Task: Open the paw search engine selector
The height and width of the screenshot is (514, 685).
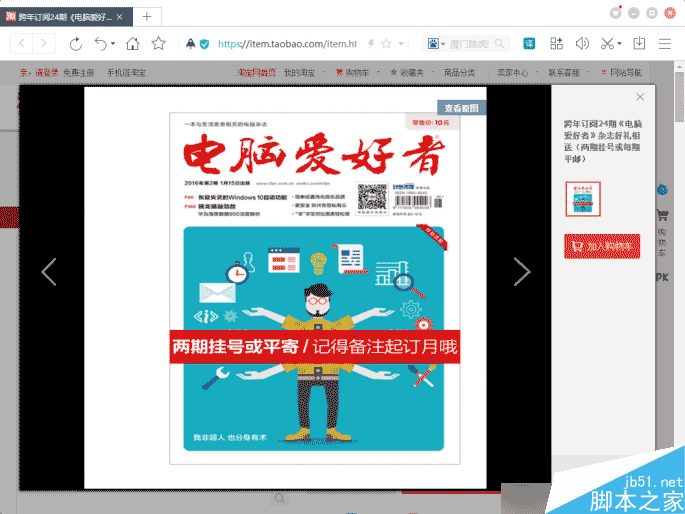Action: click(436, 44)
